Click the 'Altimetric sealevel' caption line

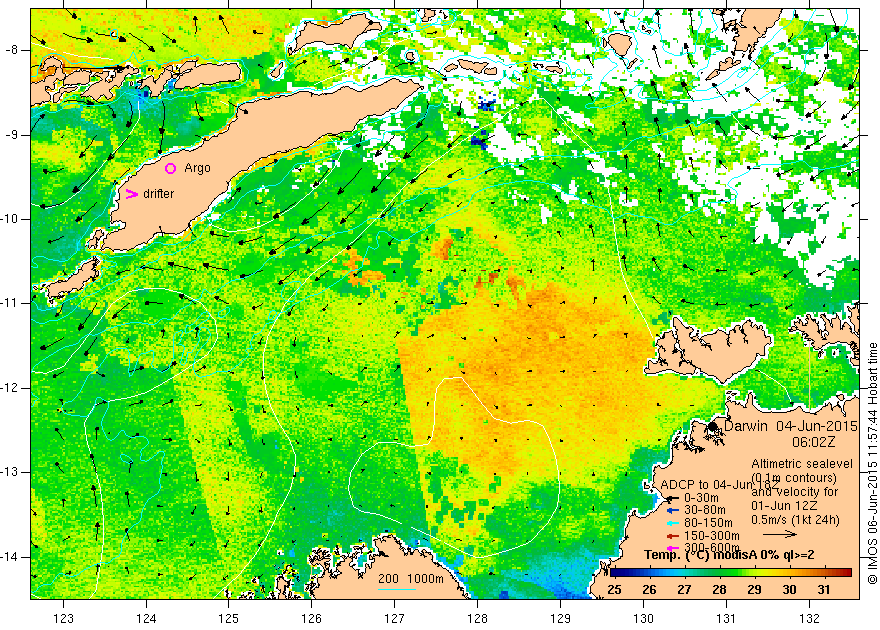tap(802, 464)
